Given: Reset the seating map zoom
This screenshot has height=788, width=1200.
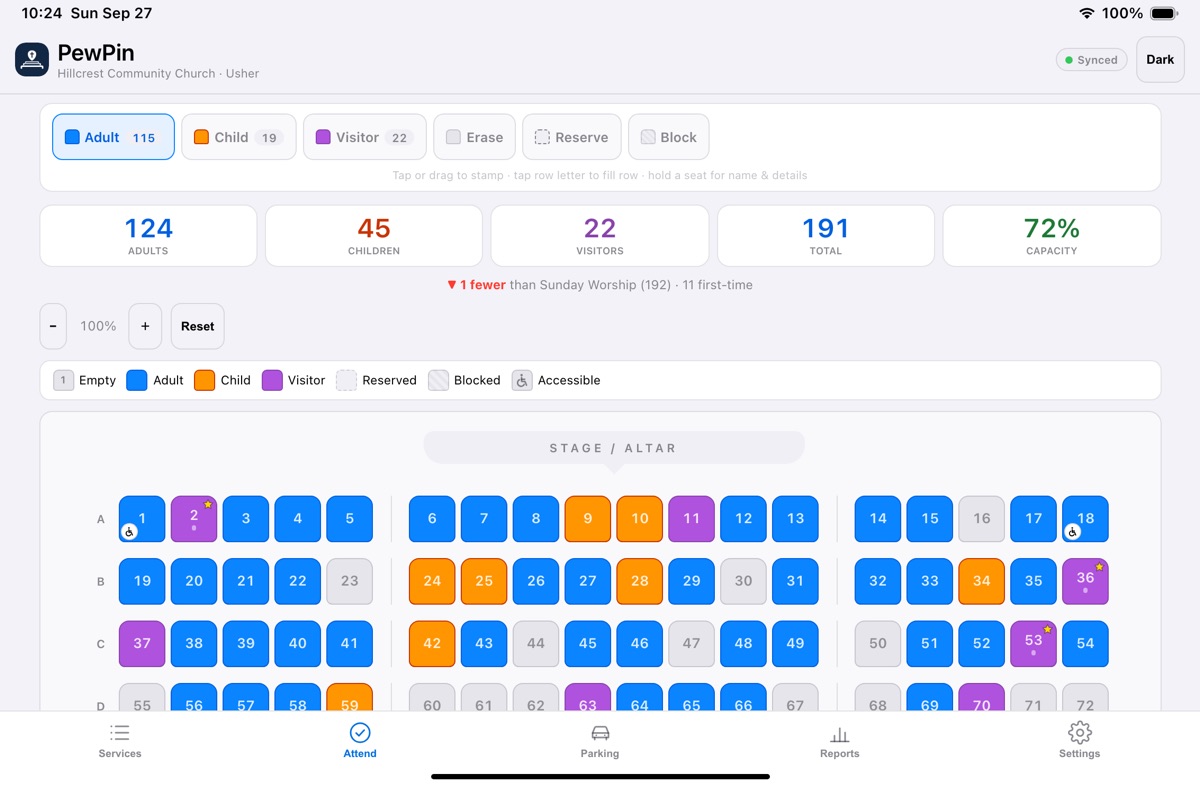Looking at the screenshot, I should pos(198,326).
